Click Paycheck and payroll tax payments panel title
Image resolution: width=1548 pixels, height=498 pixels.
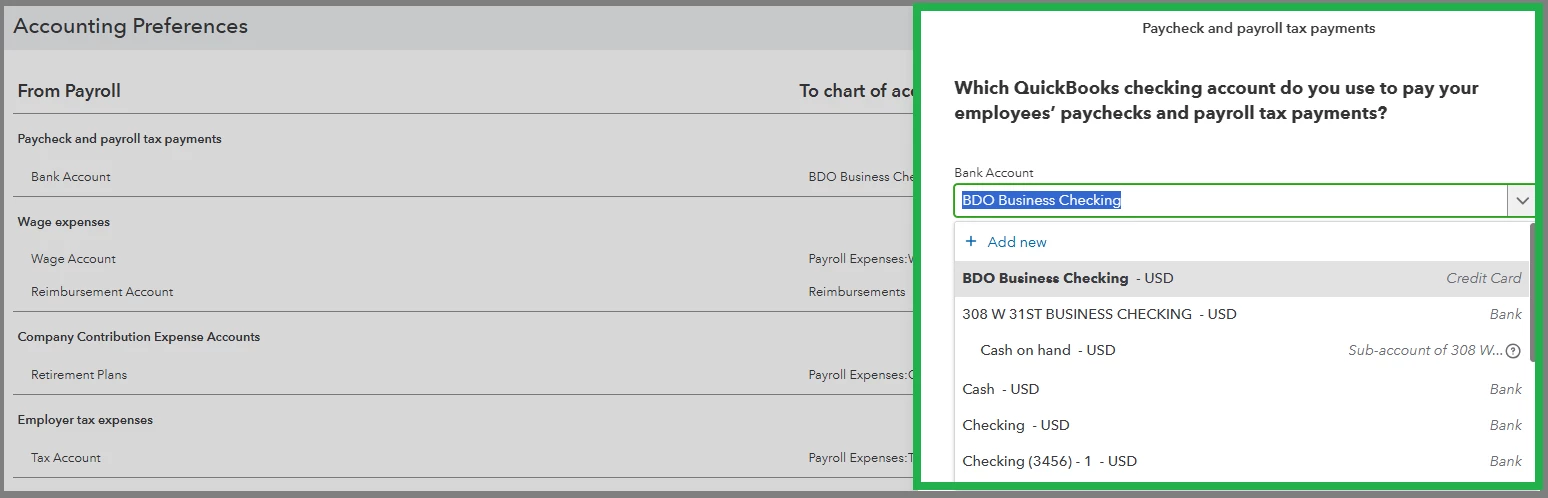[1258, 28]
